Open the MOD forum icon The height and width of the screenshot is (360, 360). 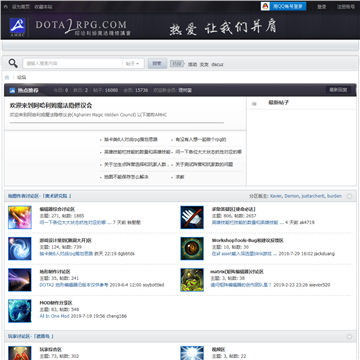click(x=20, y=311)
